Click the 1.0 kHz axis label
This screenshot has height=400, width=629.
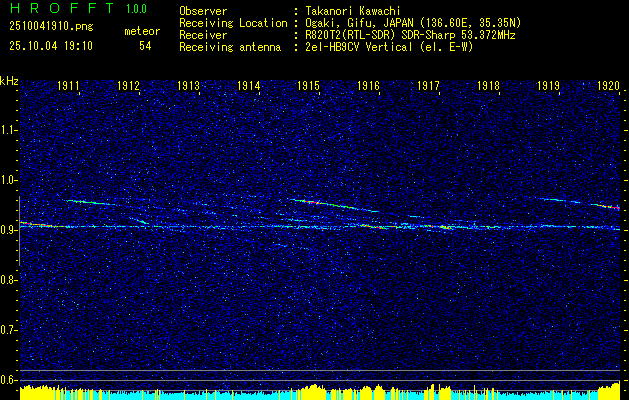(x=8, y=180)
